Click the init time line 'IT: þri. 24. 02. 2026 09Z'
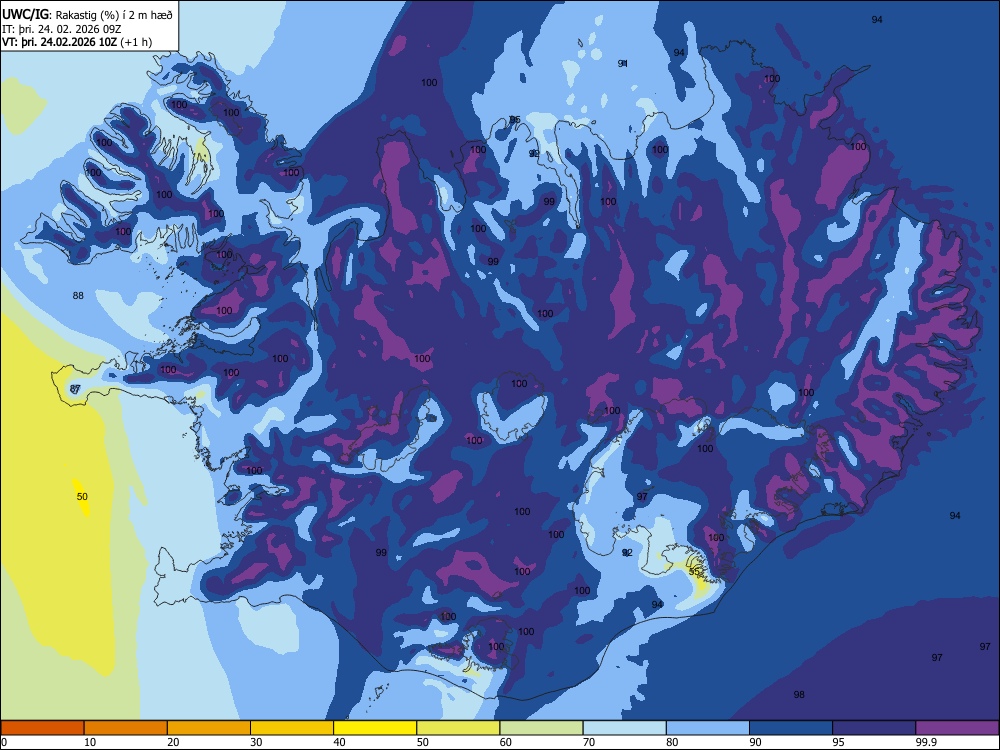Image resolution: width=1000 pixels, height=750 pixels. (x=62, y=29)
